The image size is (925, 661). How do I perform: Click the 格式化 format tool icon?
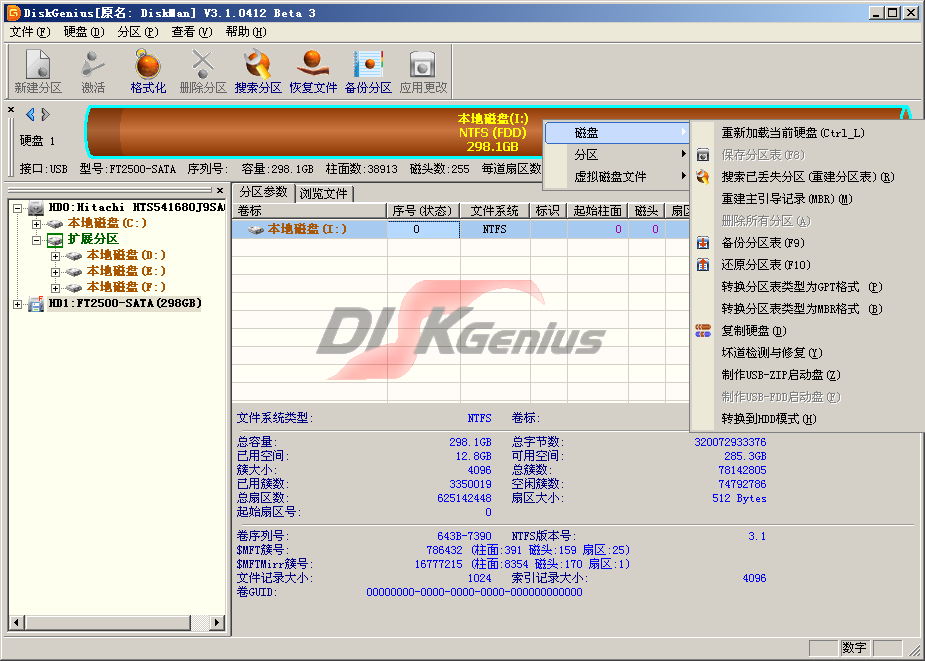point(147,71)
